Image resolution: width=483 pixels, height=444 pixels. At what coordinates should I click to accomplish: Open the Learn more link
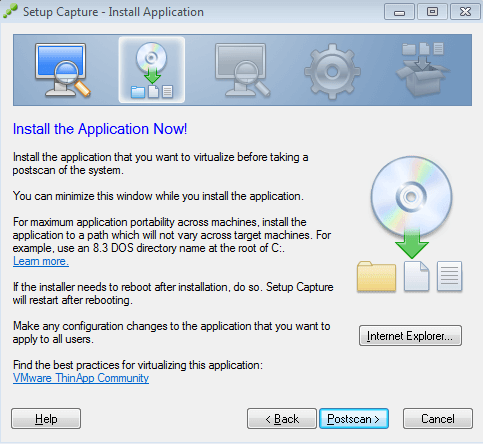[x=41, y=261]
